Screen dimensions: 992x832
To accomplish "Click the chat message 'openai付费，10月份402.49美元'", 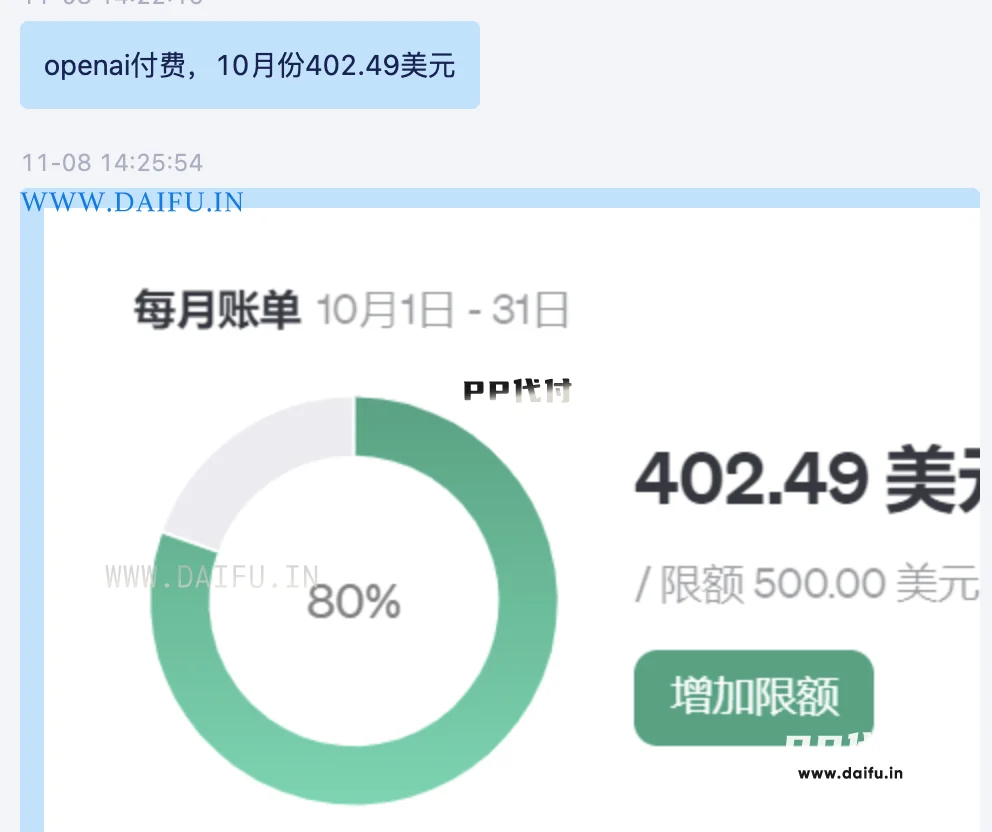I will coord(249,65).
